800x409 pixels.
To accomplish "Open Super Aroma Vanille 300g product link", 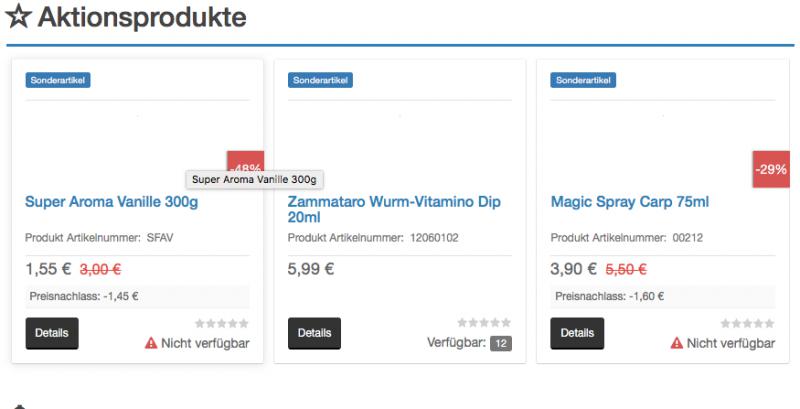I will [x=111, y=202].
